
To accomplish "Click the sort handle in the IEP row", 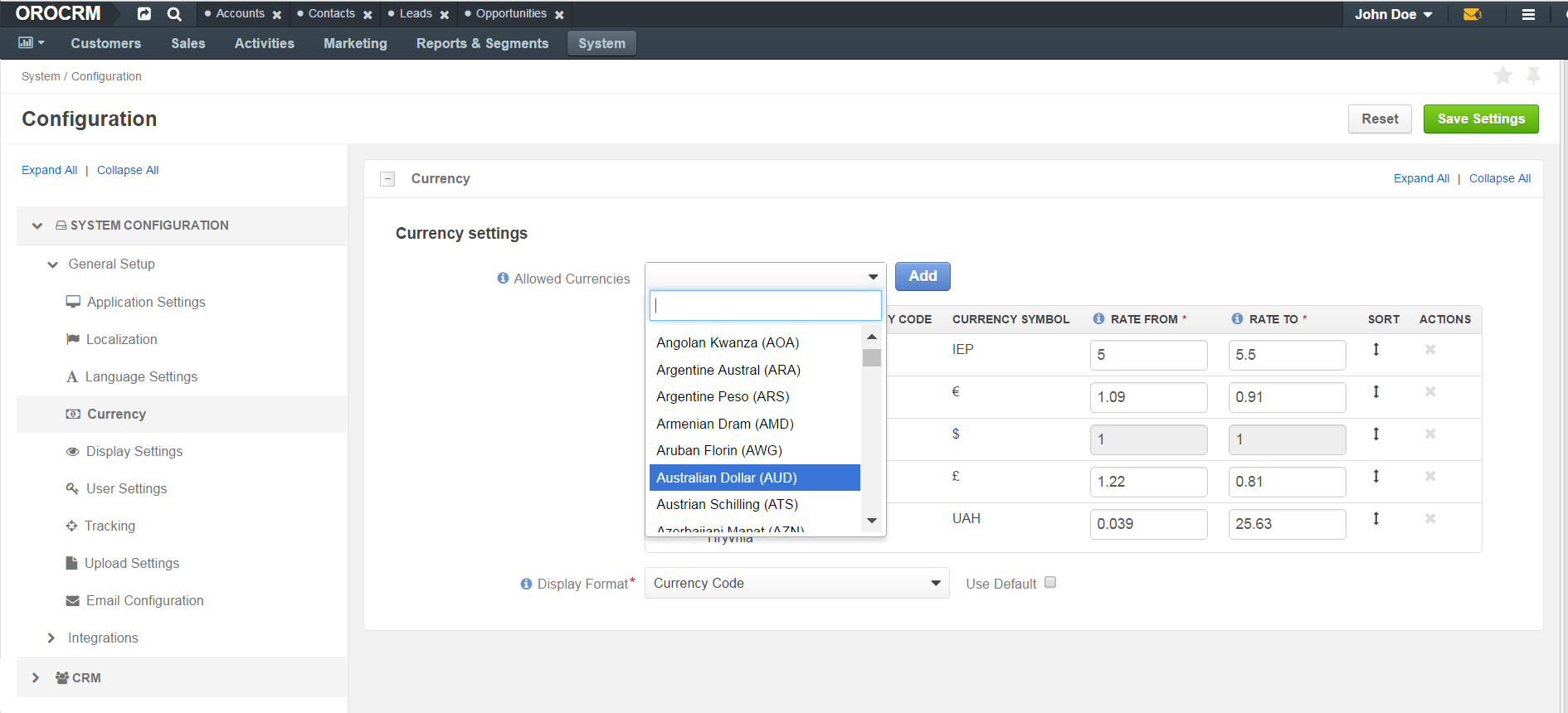I will click(1376, 349).
